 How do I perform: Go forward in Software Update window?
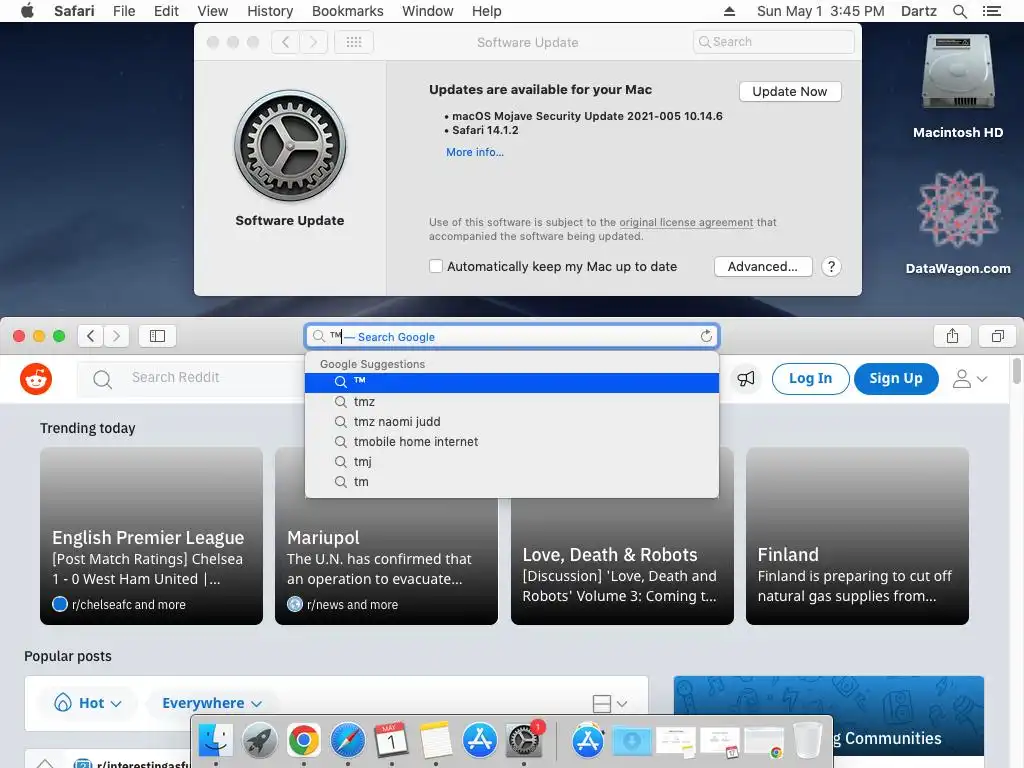[x=313, y=42]
